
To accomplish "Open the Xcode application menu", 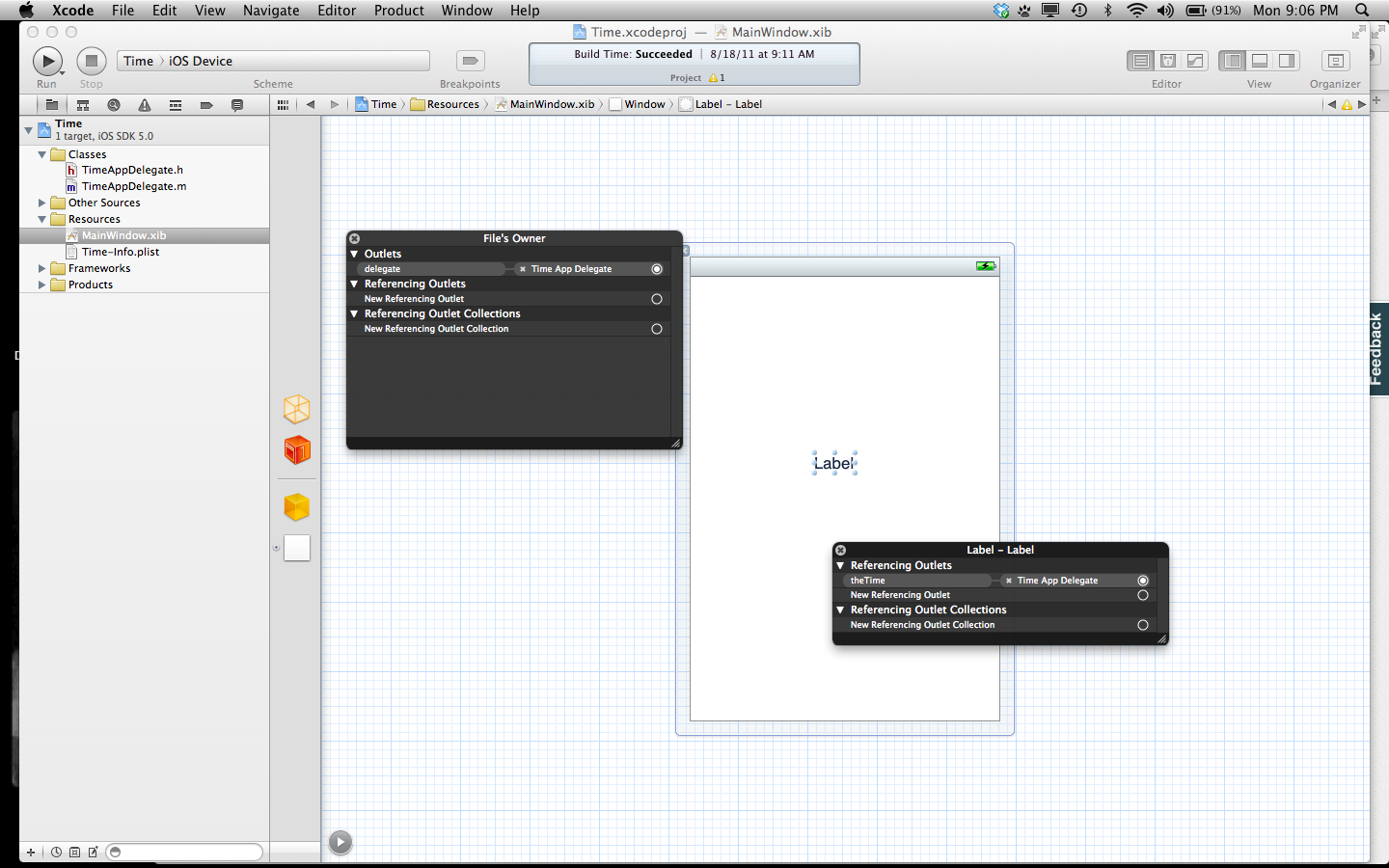I will (x=73, y=11).
